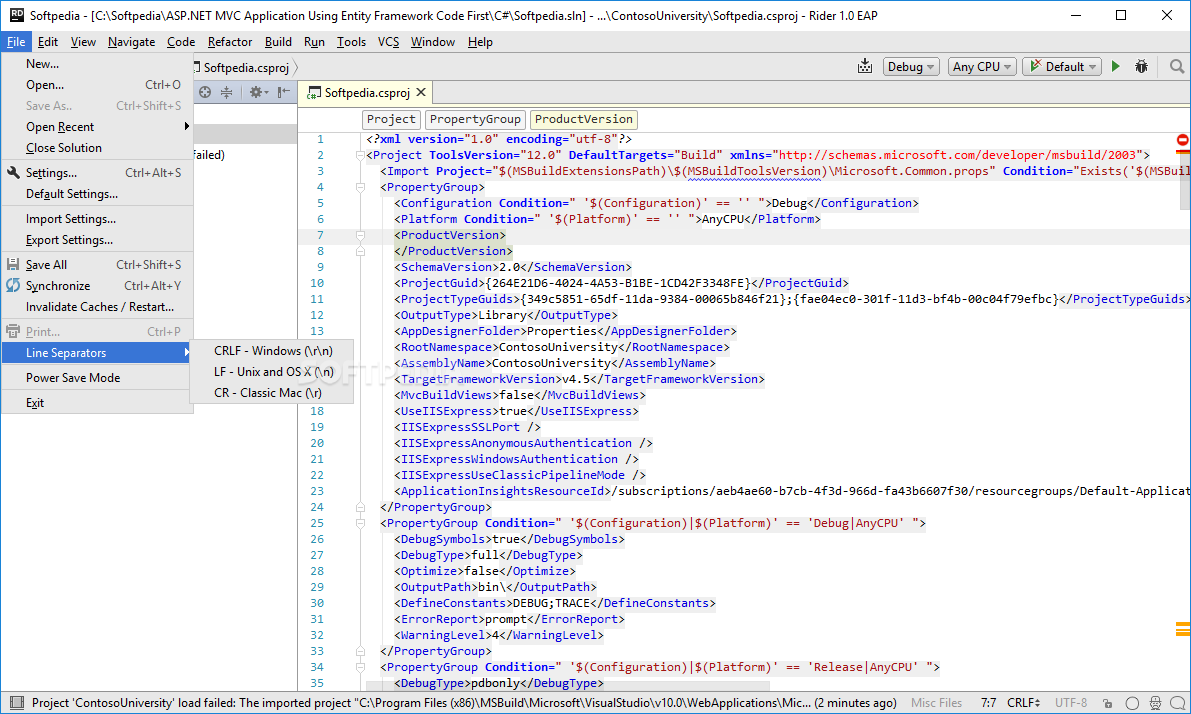Click the PropertyGroup breadcrumb button
This screenshot has height=714, width=1191.
click(x=475, y=119)
